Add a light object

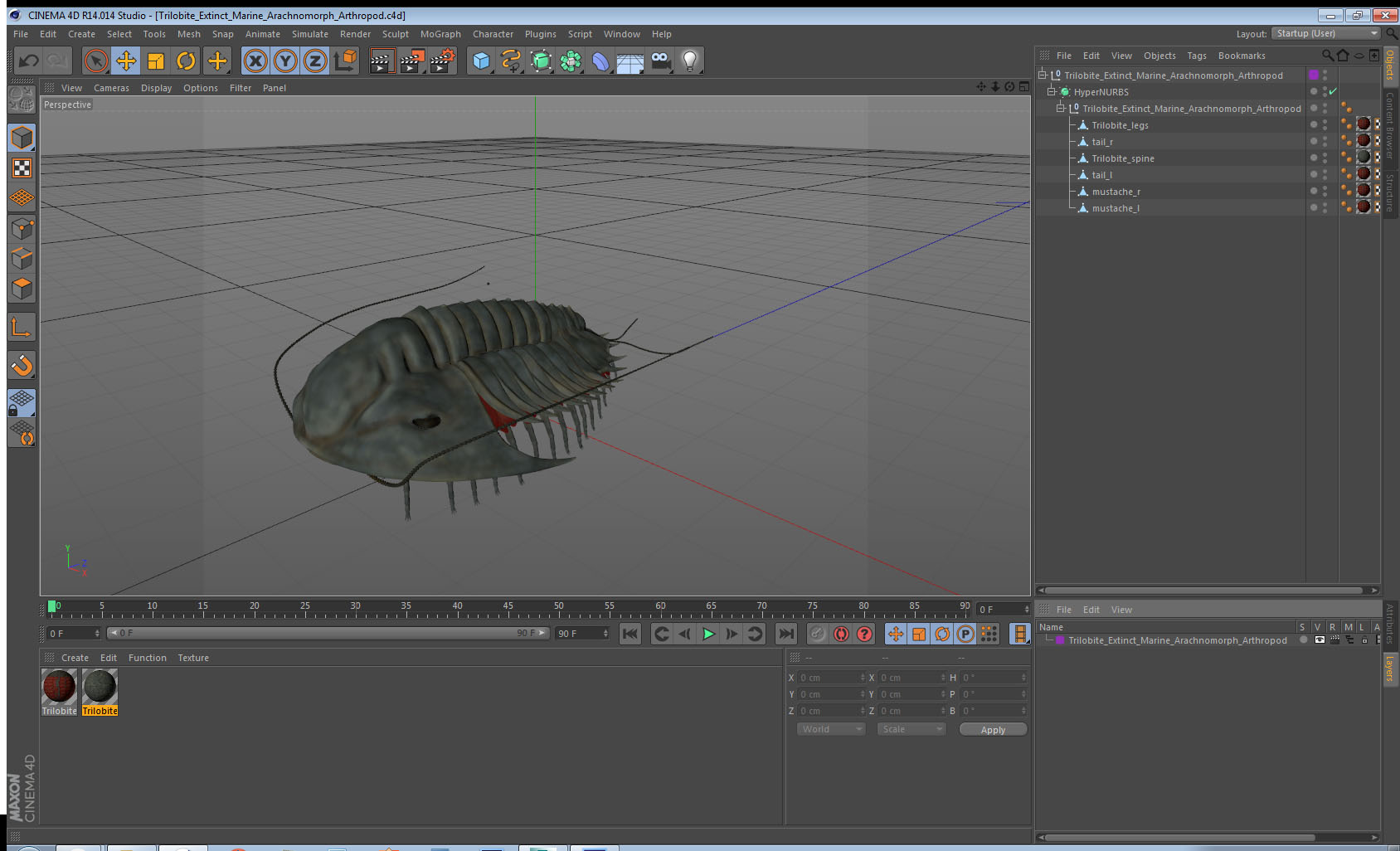(x=690, y=61)
